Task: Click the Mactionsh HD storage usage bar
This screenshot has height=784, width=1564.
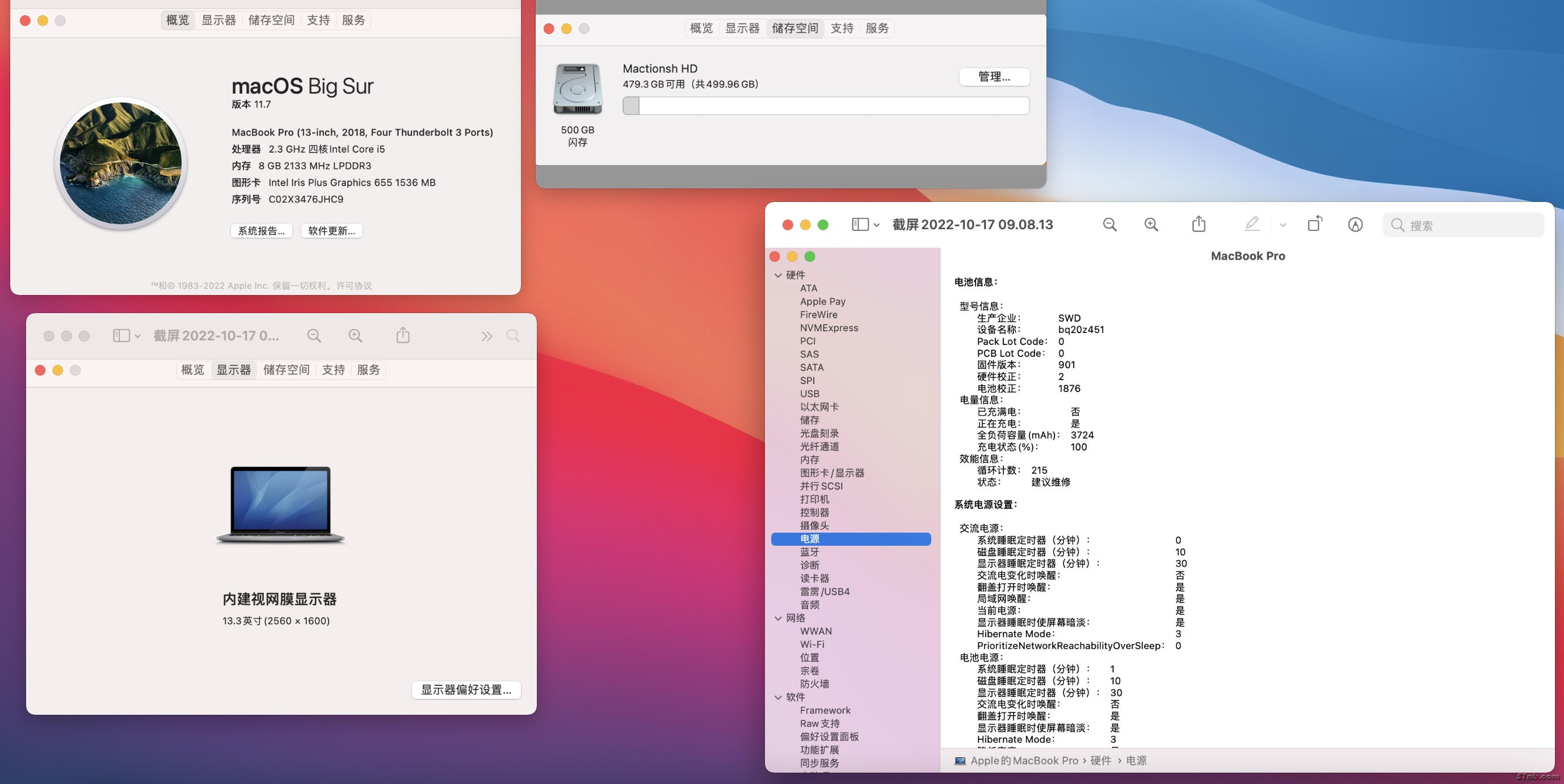Action: coord(825,106)
